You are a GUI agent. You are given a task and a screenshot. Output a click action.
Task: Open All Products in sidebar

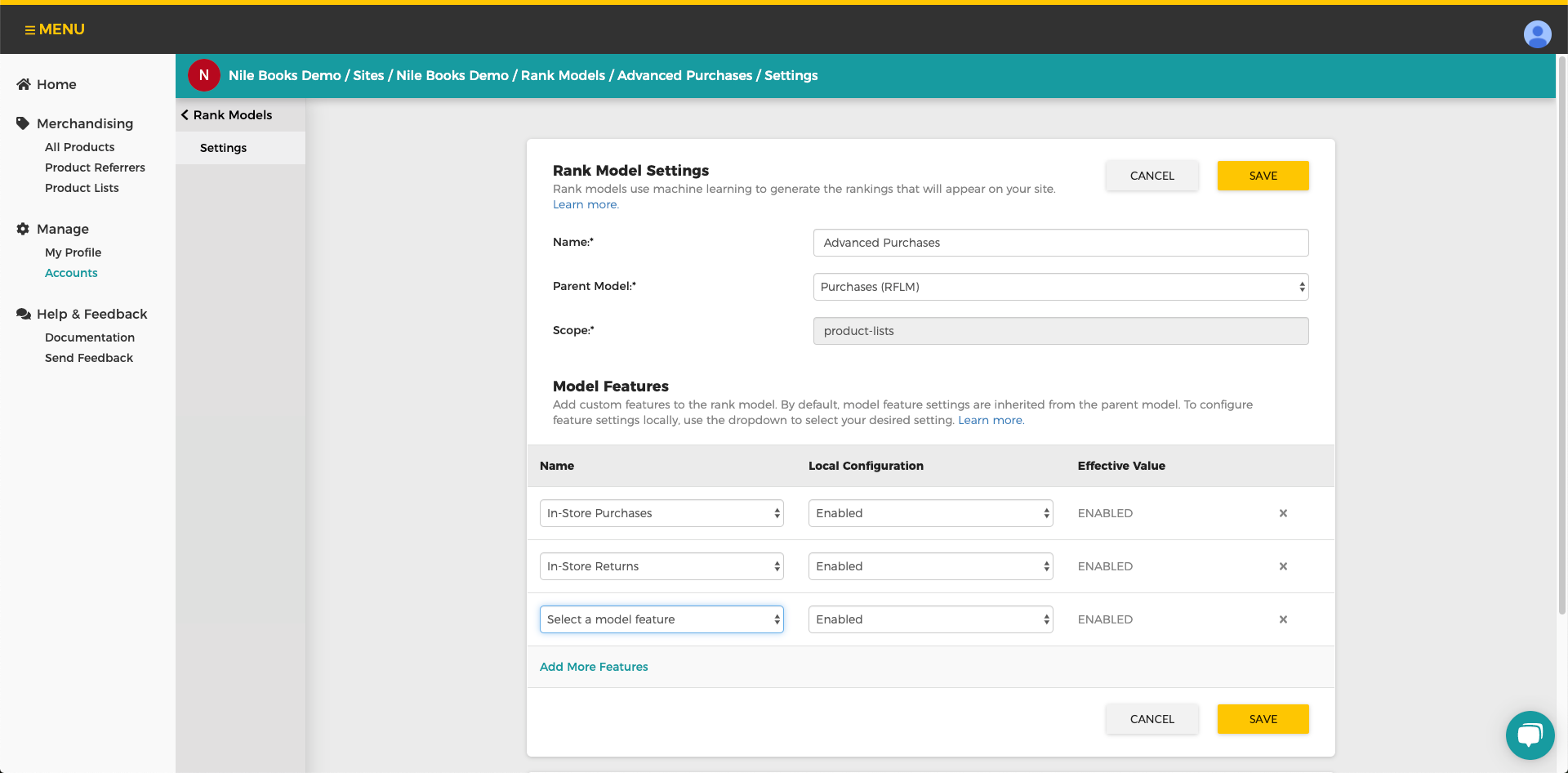[x=80, y=147]
